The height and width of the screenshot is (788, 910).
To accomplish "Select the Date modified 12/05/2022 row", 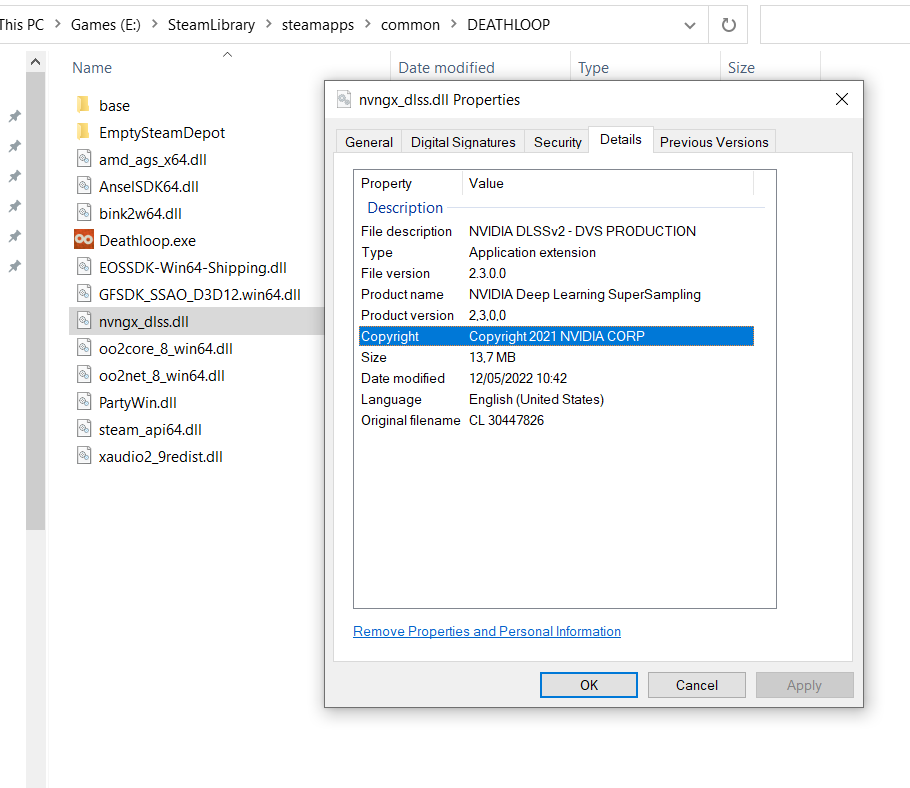I will coord(556,378).
